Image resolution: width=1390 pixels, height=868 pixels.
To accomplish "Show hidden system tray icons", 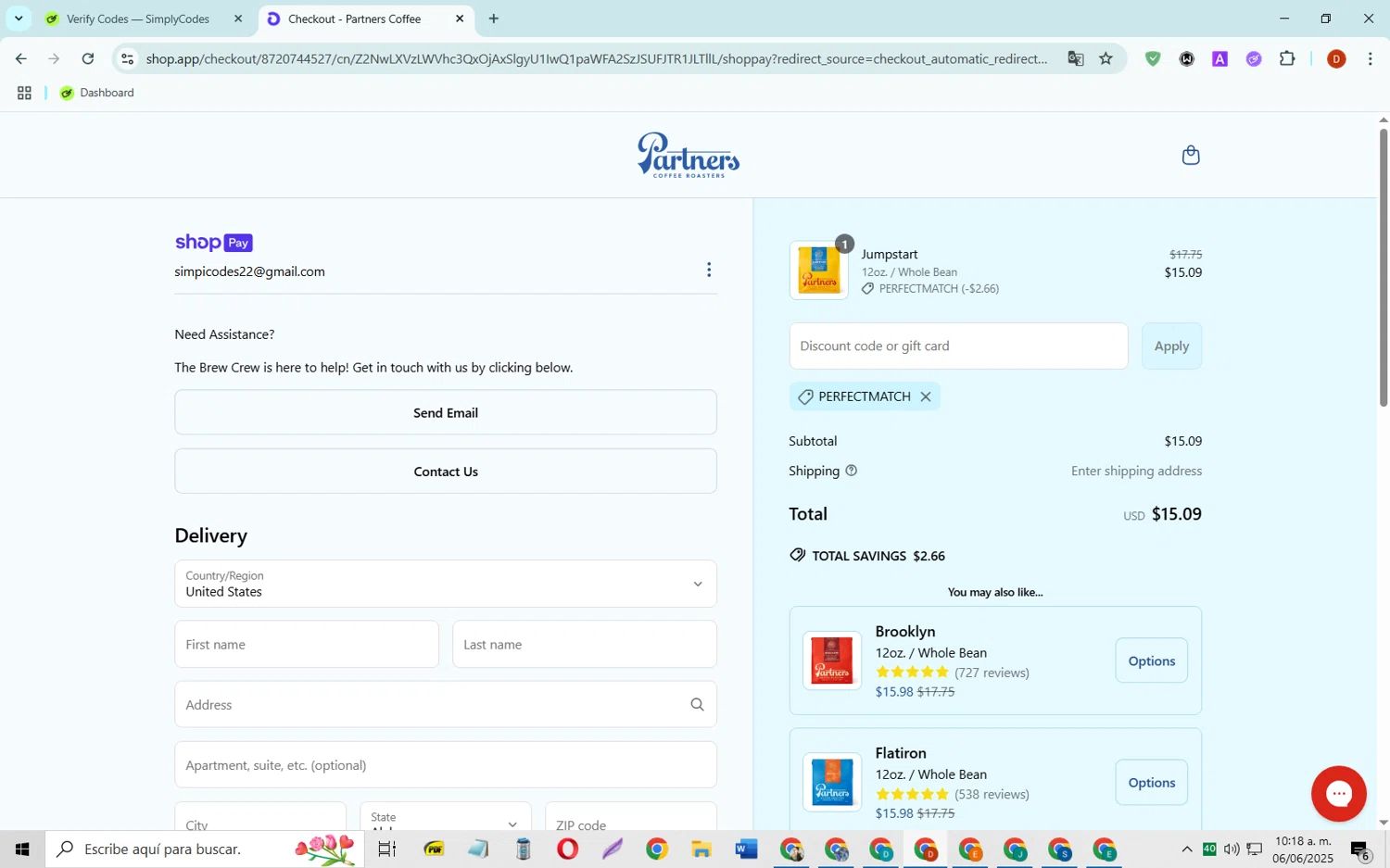I will point(1187,849).
